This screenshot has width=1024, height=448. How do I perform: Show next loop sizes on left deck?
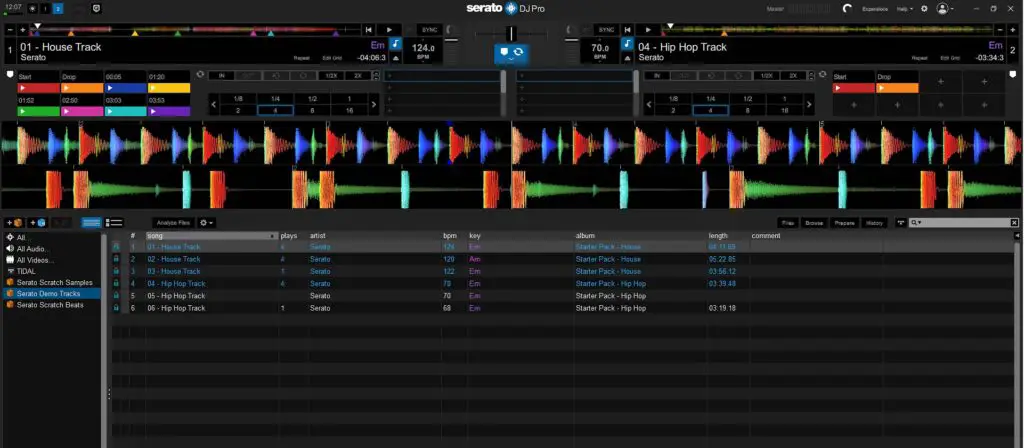pyautogui.click(x=374, y=104)
